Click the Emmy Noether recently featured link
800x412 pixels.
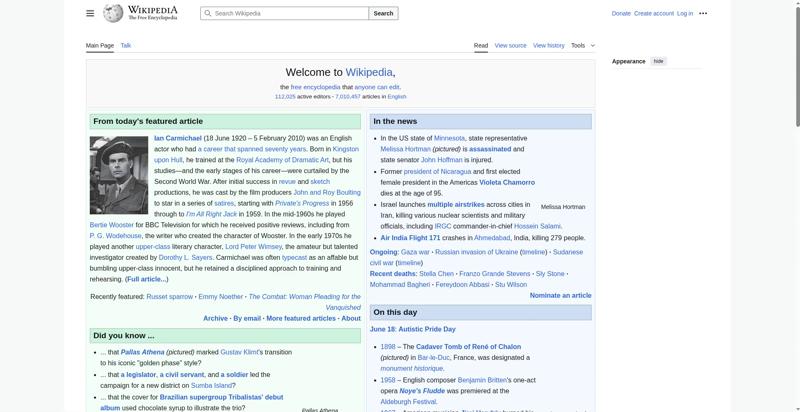coord(220,296)
